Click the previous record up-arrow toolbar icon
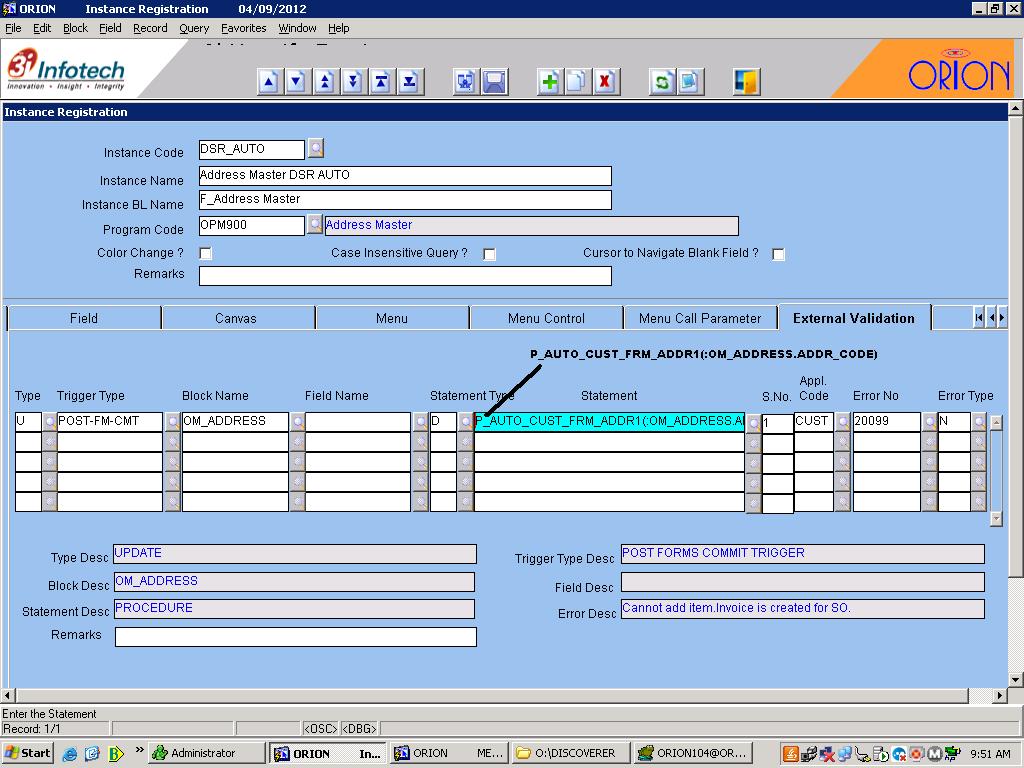This screenshot has height=768, width=1024. point(270,82)
